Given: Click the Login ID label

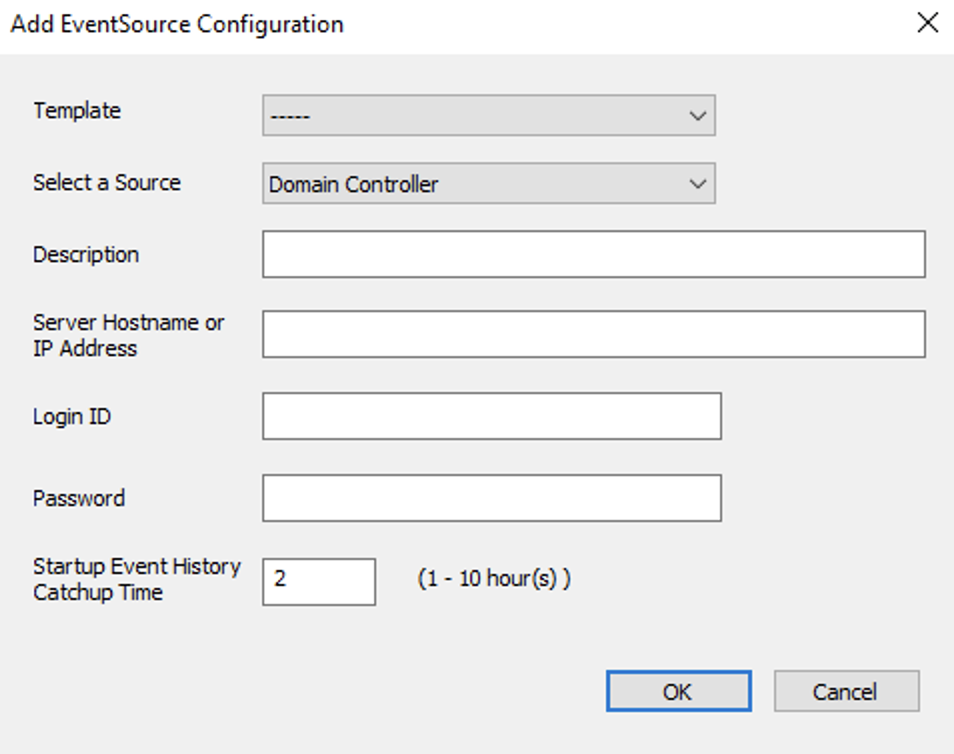Looking at the screenshot, I should [72, 417].
